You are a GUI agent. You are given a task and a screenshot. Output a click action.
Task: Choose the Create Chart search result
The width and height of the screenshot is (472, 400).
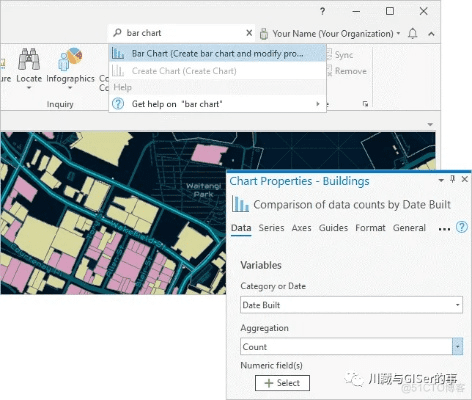click(217, 71)
